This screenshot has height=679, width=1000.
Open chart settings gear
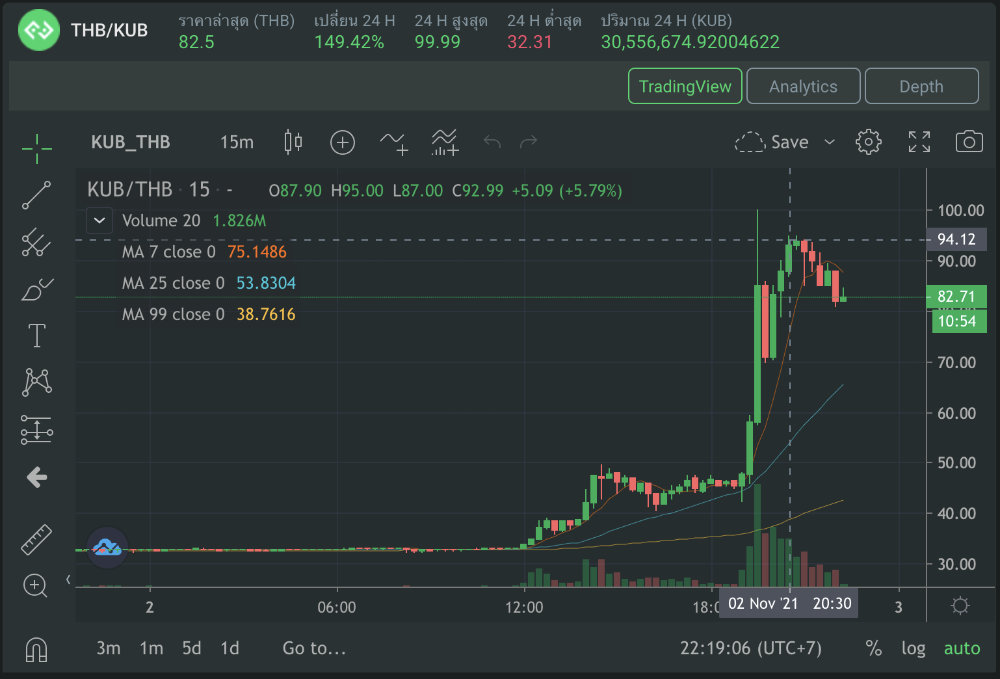coord(868,142)
